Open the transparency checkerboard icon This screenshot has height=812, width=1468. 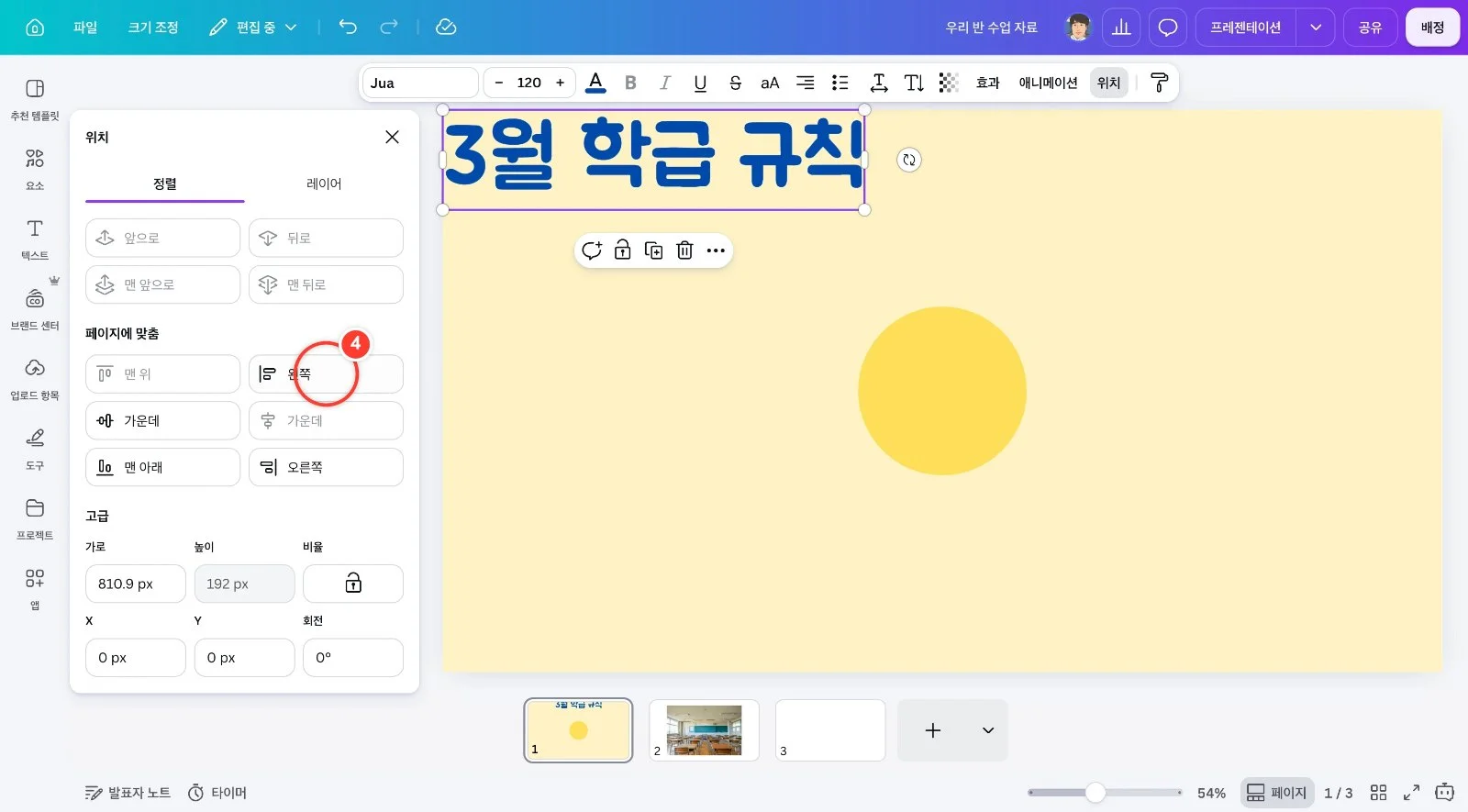click(x=949, y=83)
